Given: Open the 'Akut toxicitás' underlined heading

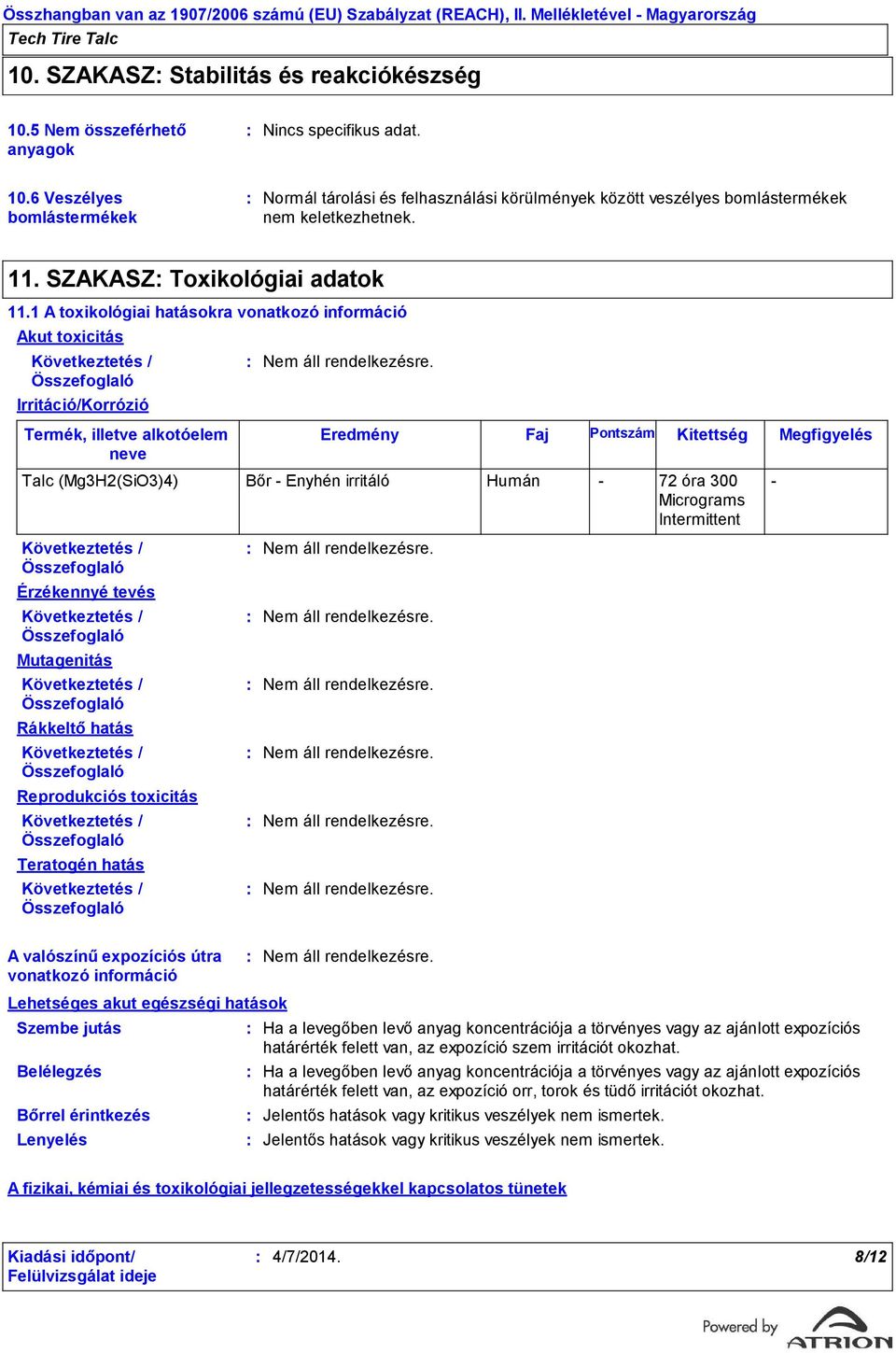Looking at the screenshot, I should point(70,336).
